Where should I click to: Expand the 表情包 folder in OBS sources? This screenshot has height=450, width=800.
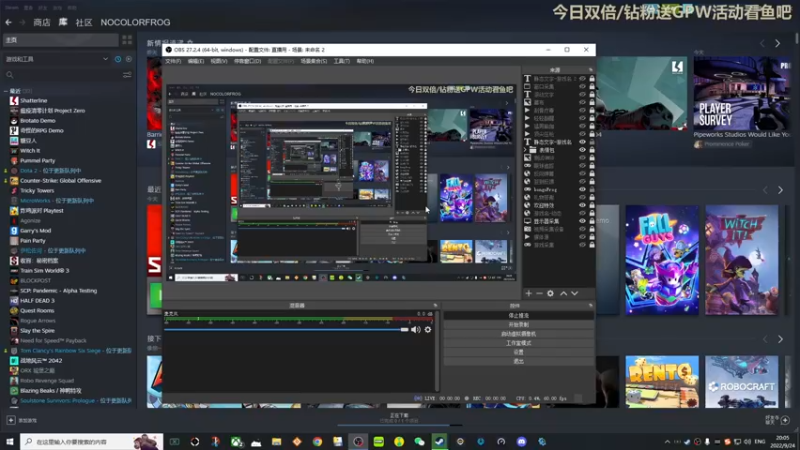pyautogui.click(x=525, y=150)
